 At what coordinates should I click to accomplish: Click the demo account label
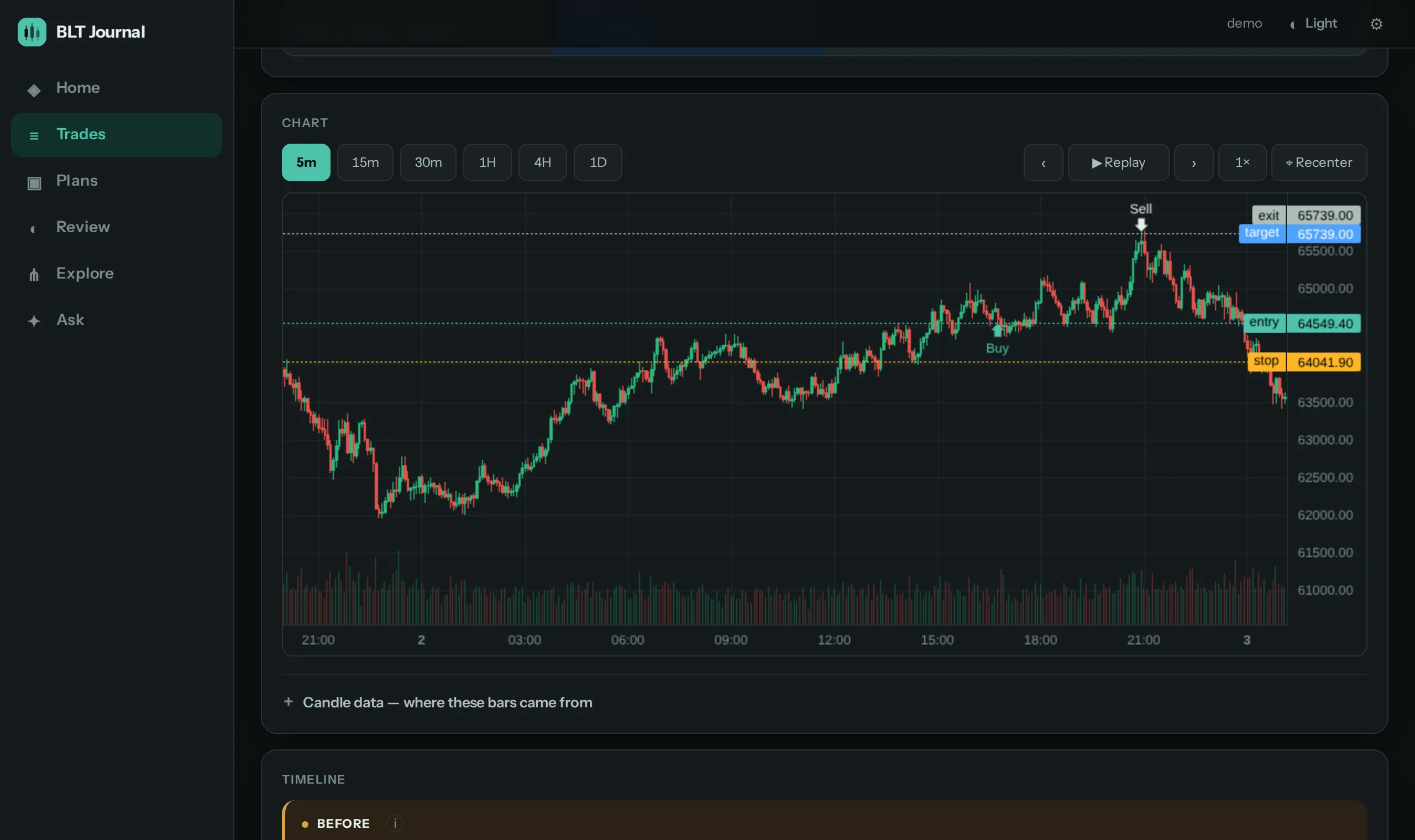(x=1244, y=24)
